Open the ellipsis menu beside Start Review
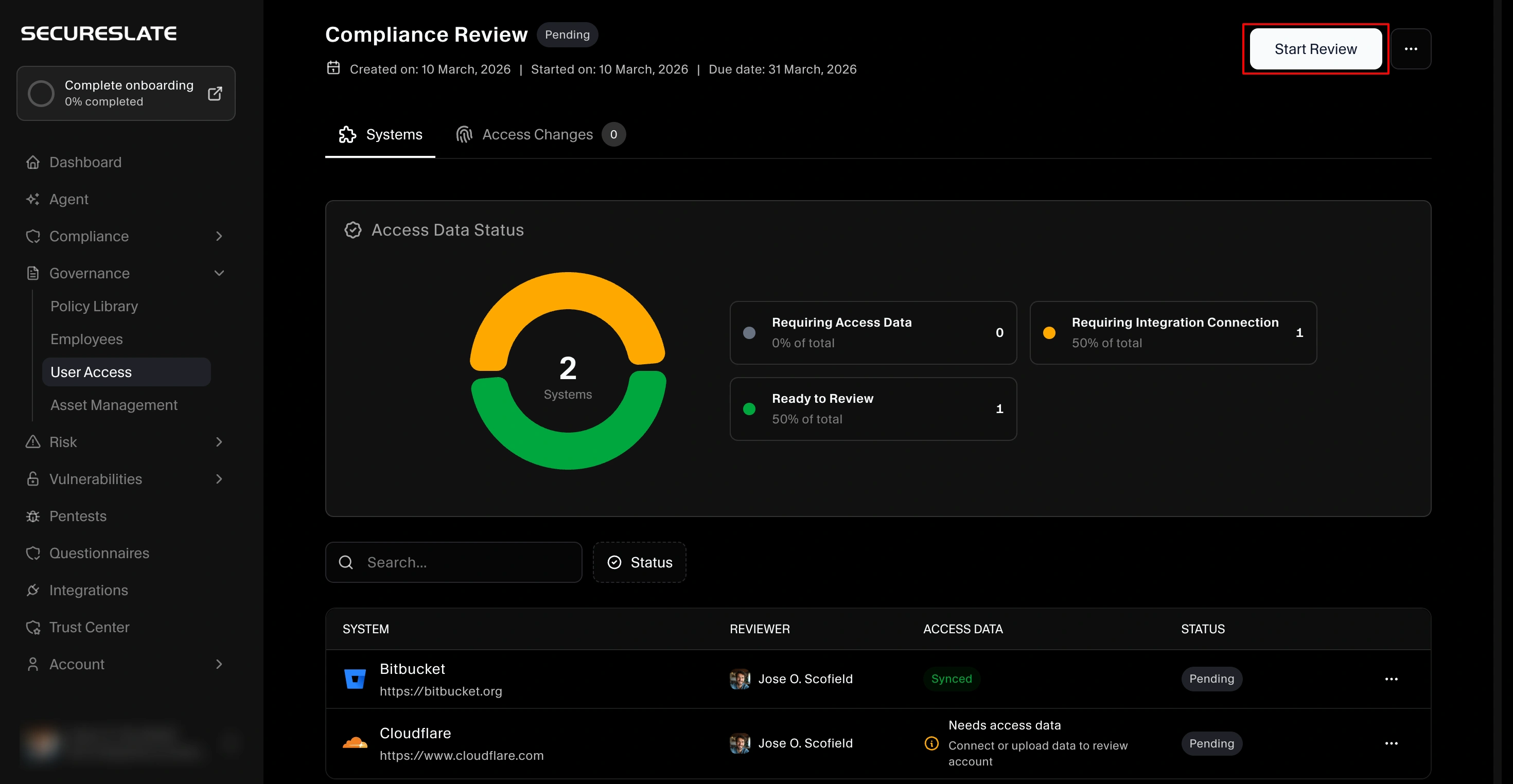1513x784 pixels. (x=1412, y=49)
